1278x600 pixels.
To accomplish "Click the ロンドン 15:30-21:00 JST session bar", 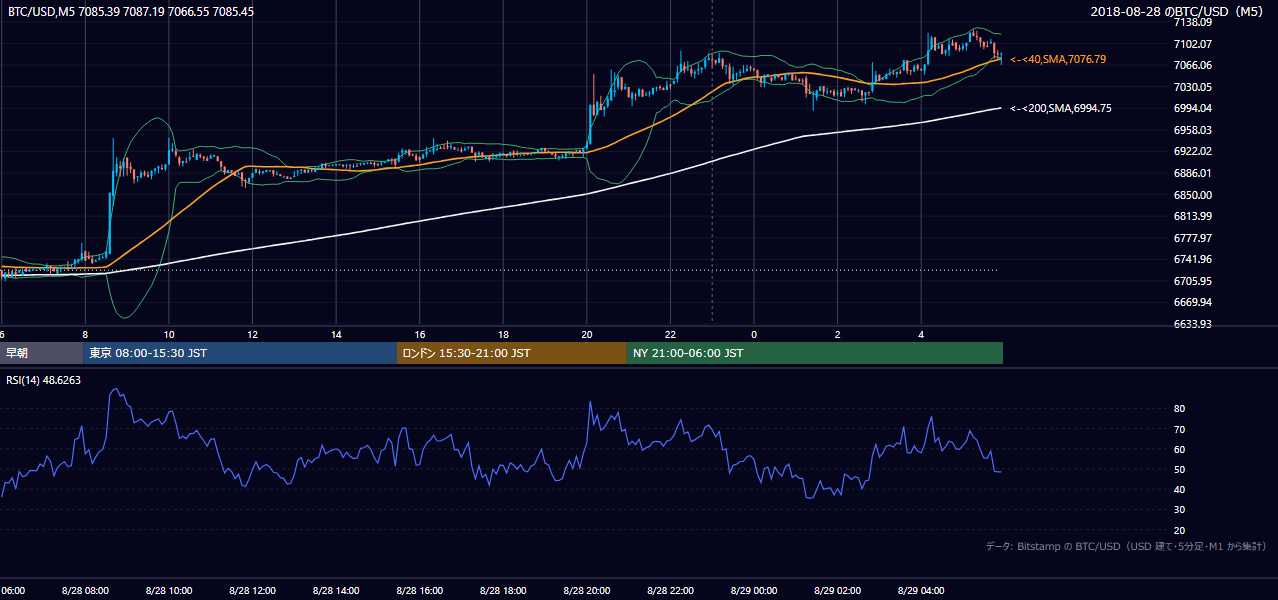I will coord(512,353).
